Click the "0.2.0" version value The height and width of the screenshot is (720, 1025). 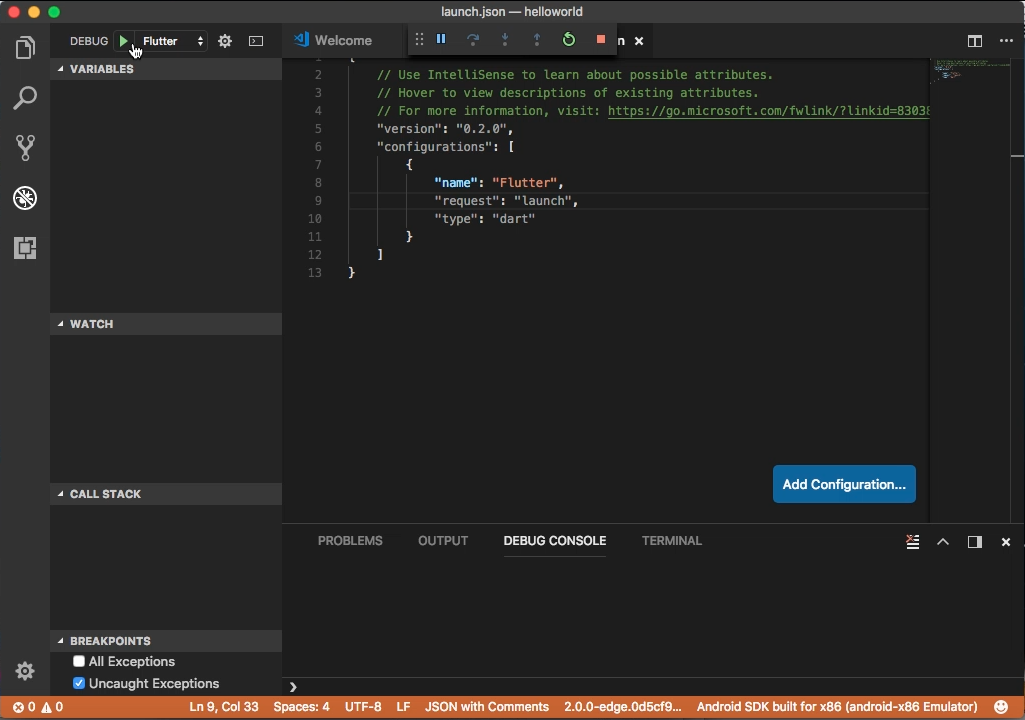point(481,129)
